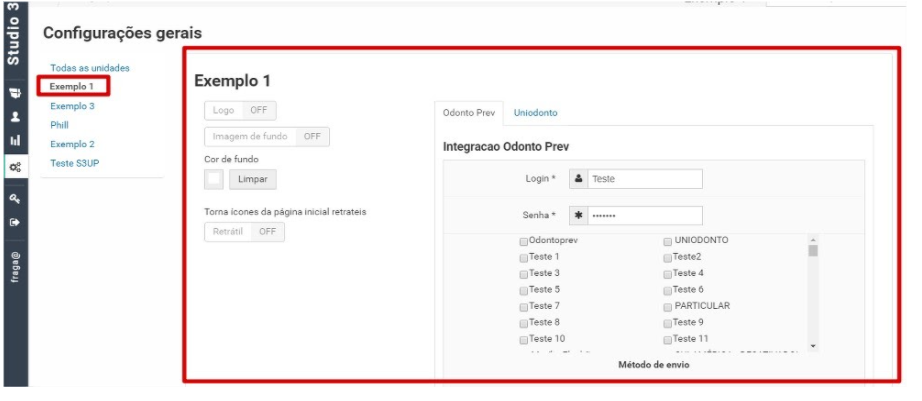Click the asterisk icon beside Senha field
The width and height of the screenshot is (922, 401).
pos(579,215)
